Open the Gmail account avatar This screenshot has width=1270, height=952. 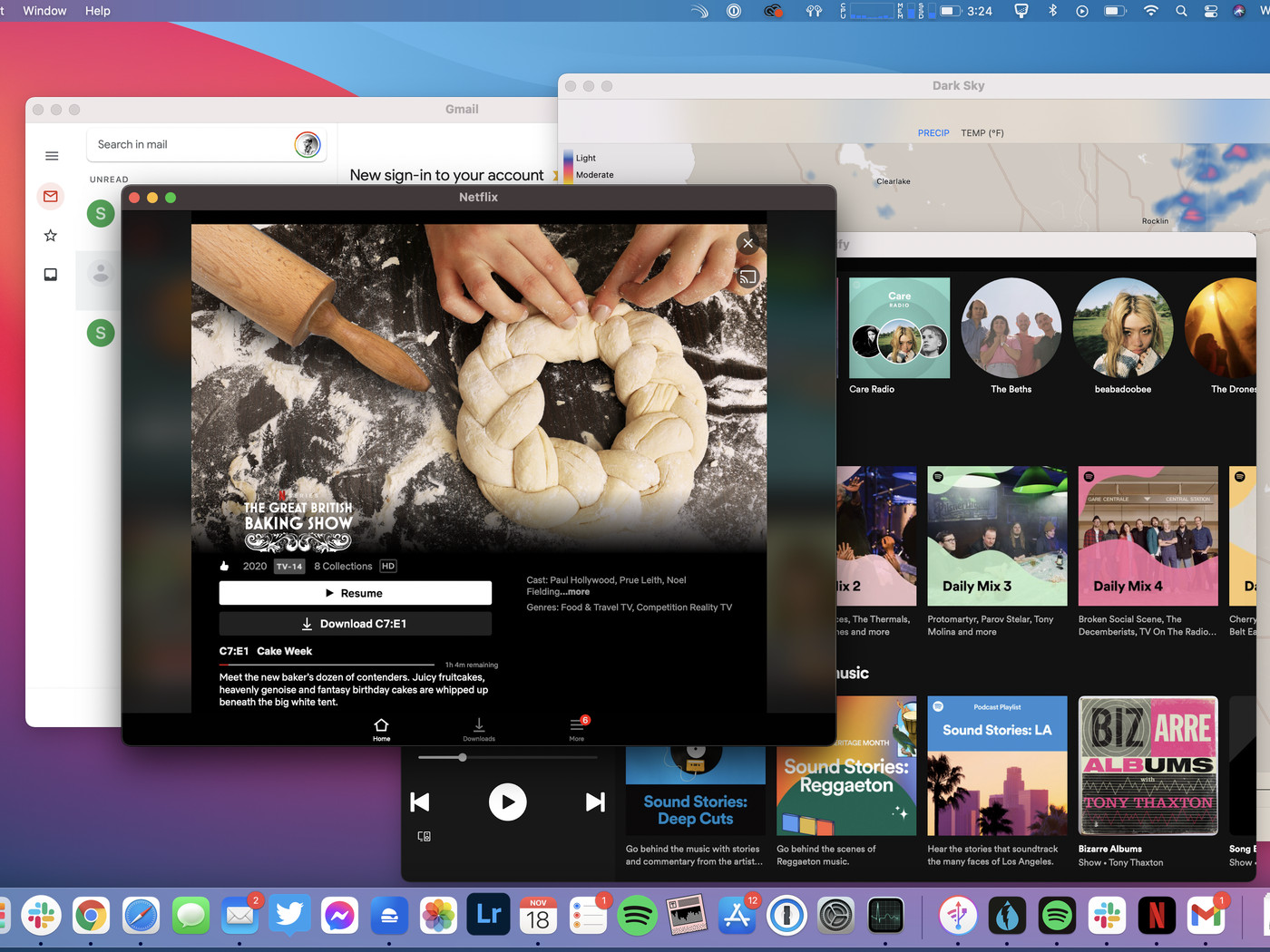coord(308,144)
